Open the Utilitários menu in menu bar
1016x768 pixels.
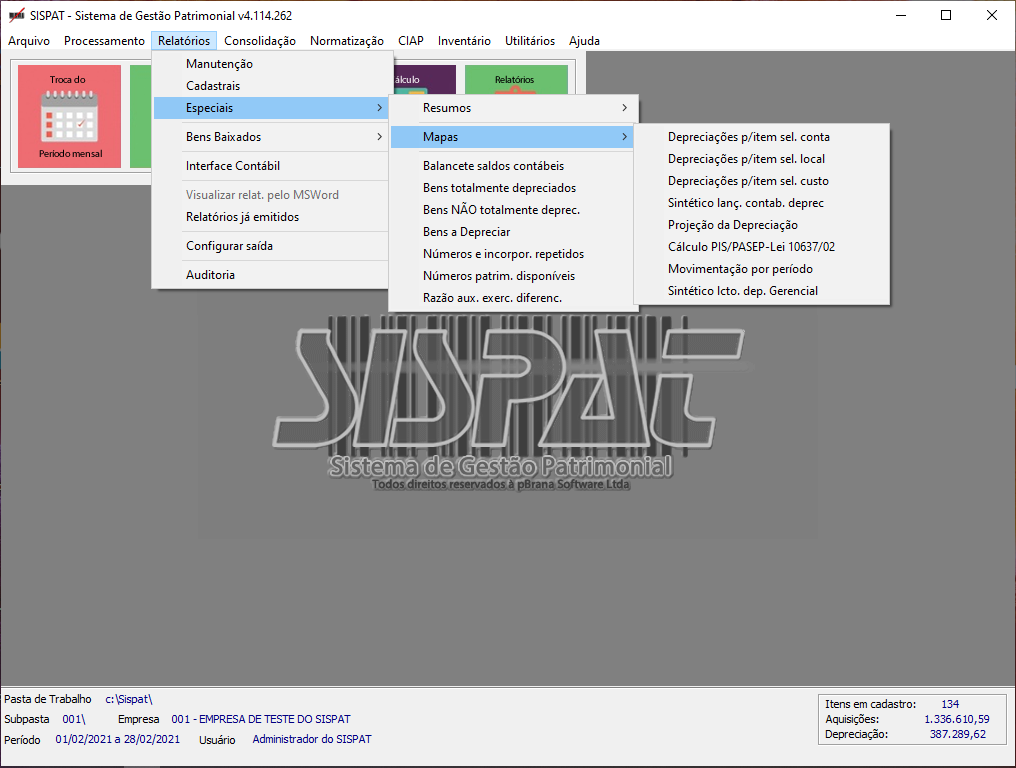(x=529, y=41)
